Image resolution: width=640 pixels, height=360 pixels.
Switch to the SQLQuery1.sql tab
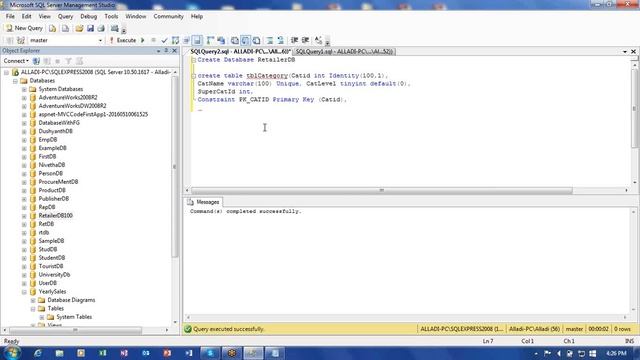344,51
